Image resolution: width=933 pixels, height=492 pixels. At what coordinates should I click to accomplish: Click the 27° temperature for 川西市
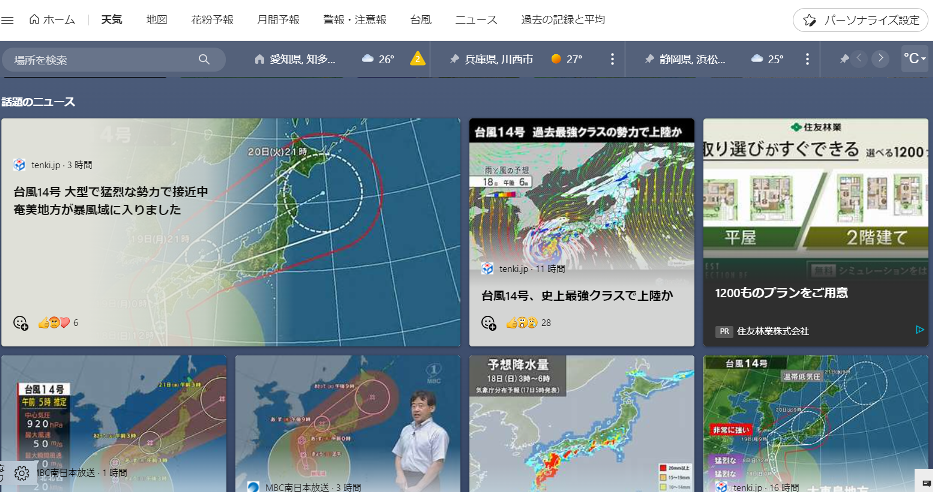pyautogui.click(x=574, y=59)
